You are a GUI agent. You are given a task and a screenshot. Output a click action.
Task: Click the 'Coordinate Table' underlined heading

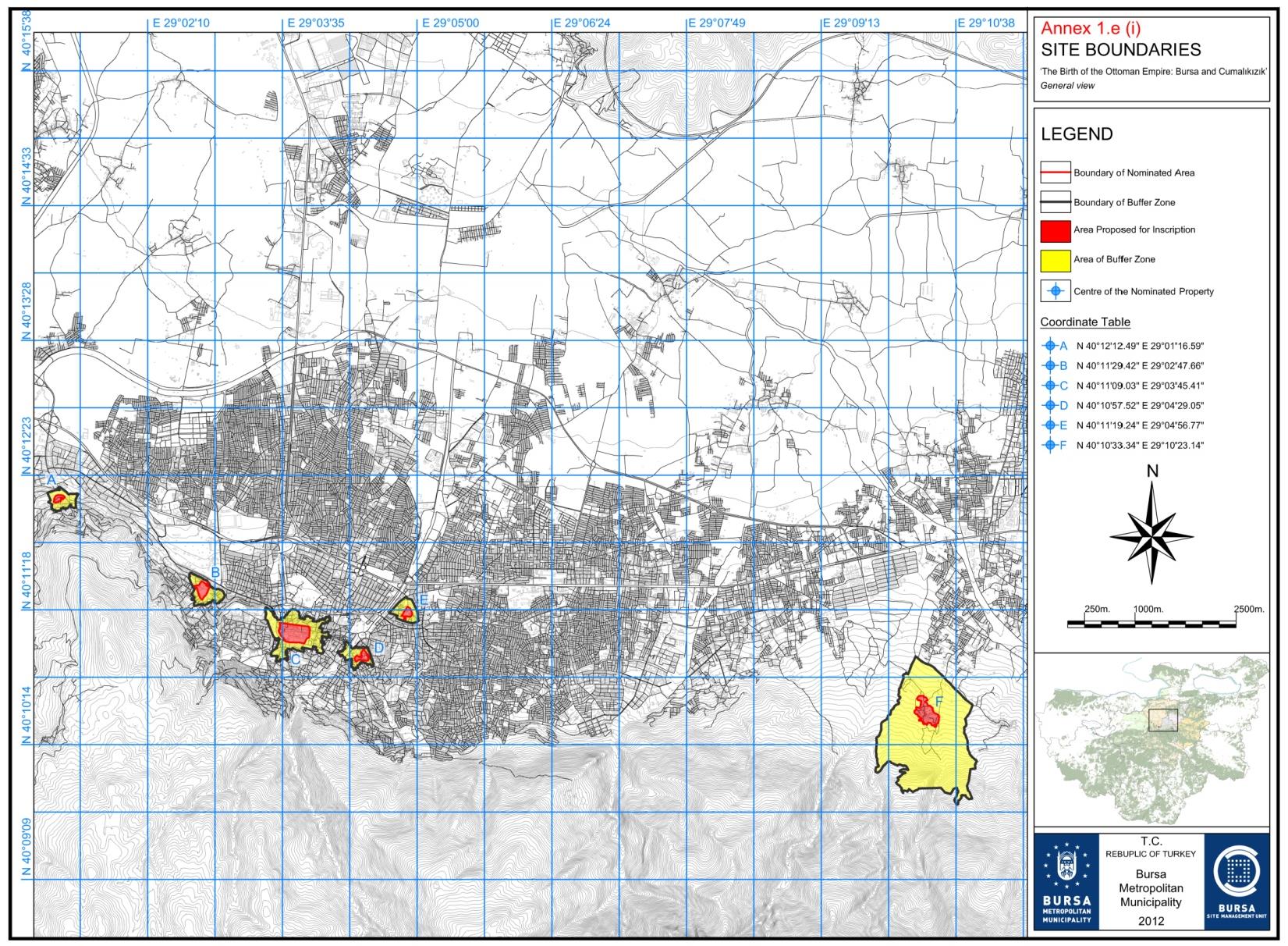click(x=1085, y=322)
